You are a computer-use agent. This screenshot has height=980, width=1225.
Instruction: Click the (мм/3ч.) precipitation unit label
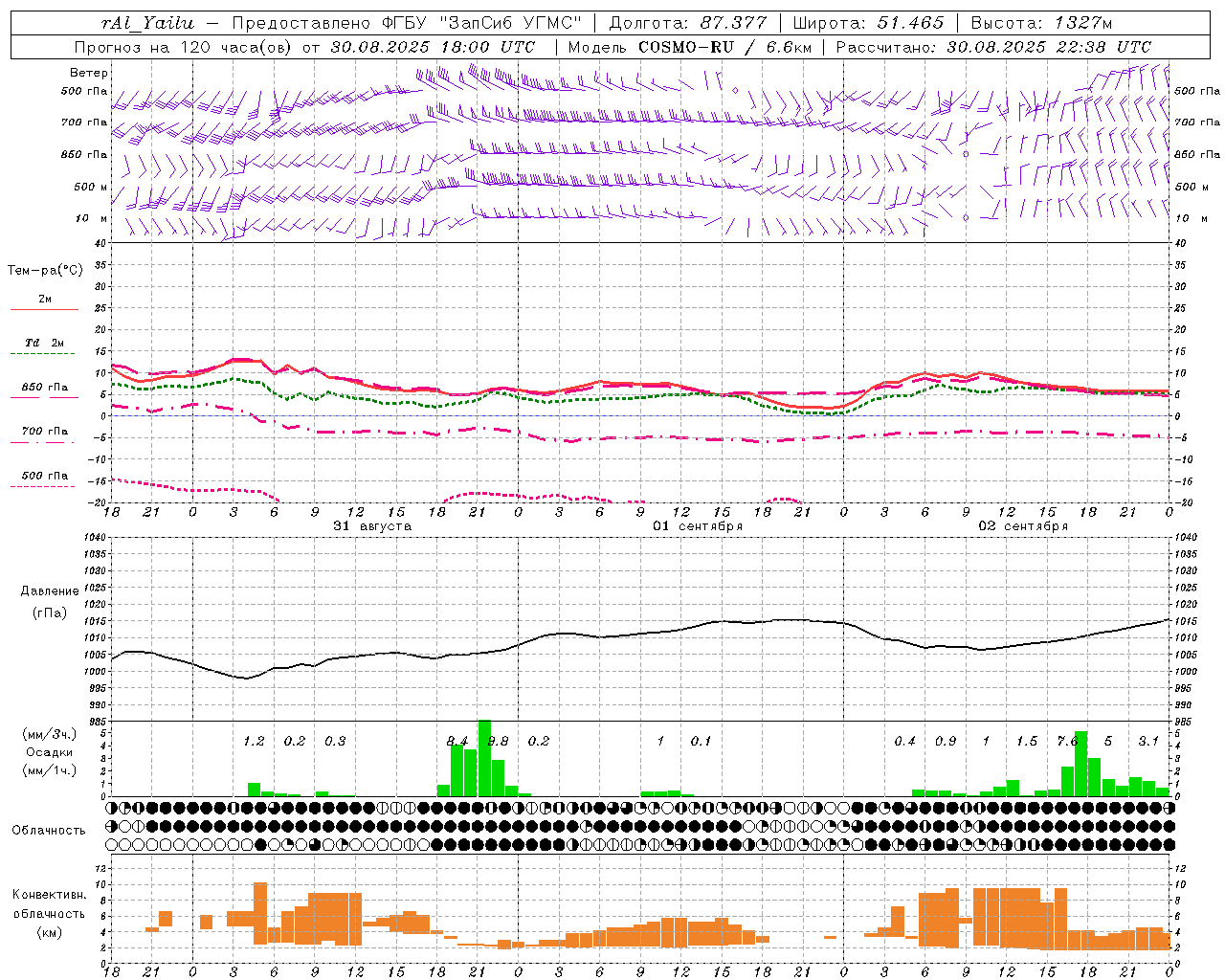[x=49, y=734]
